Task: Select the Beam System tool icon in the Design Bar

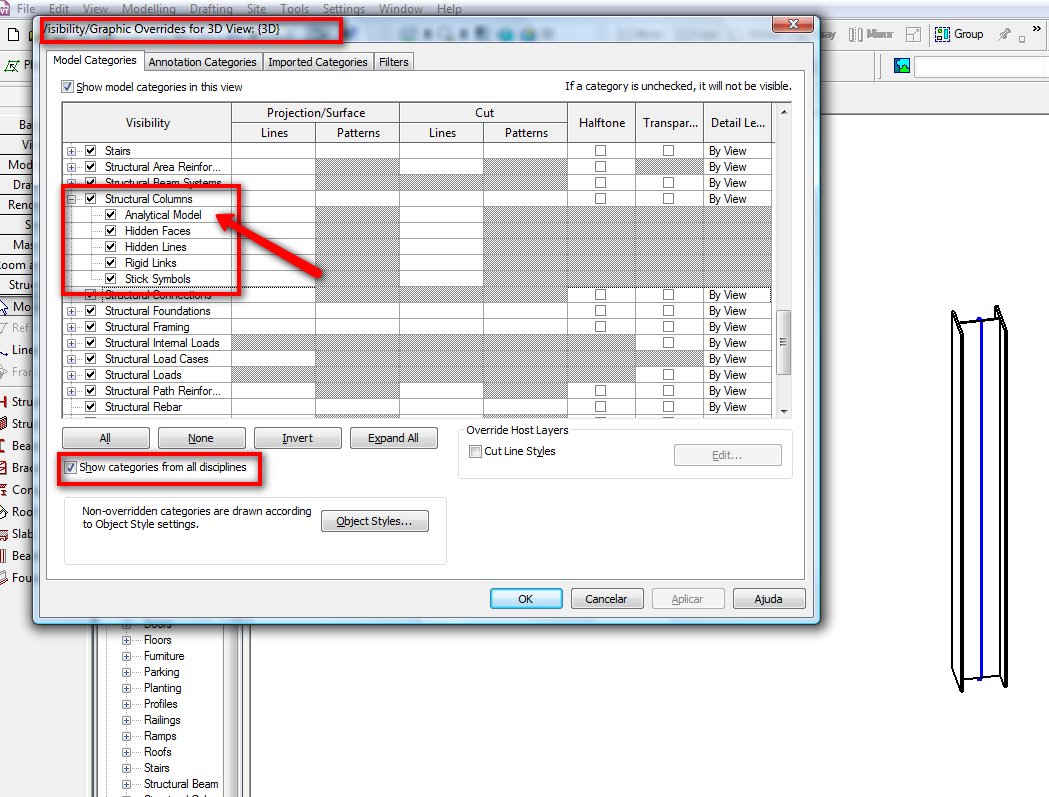Action: 4,556
